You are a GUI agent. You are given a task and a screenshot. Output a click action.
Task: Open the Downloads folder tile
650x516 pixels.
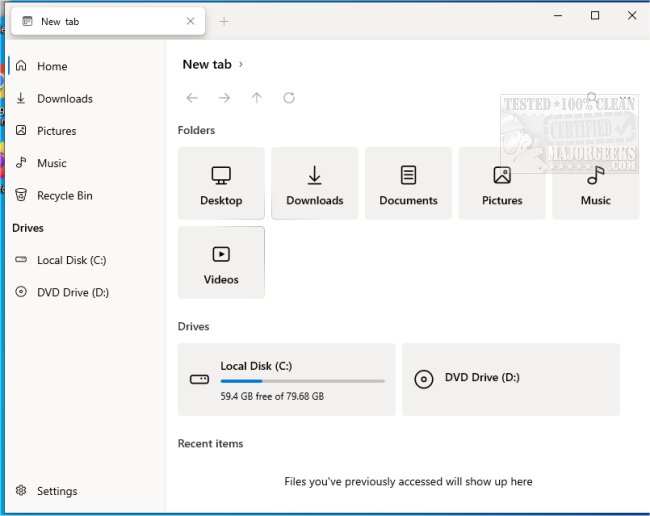[315, 183]
